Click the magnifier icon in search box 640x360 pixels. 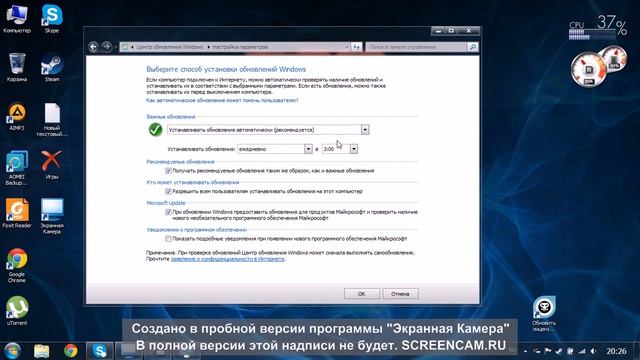pos(473,47)
